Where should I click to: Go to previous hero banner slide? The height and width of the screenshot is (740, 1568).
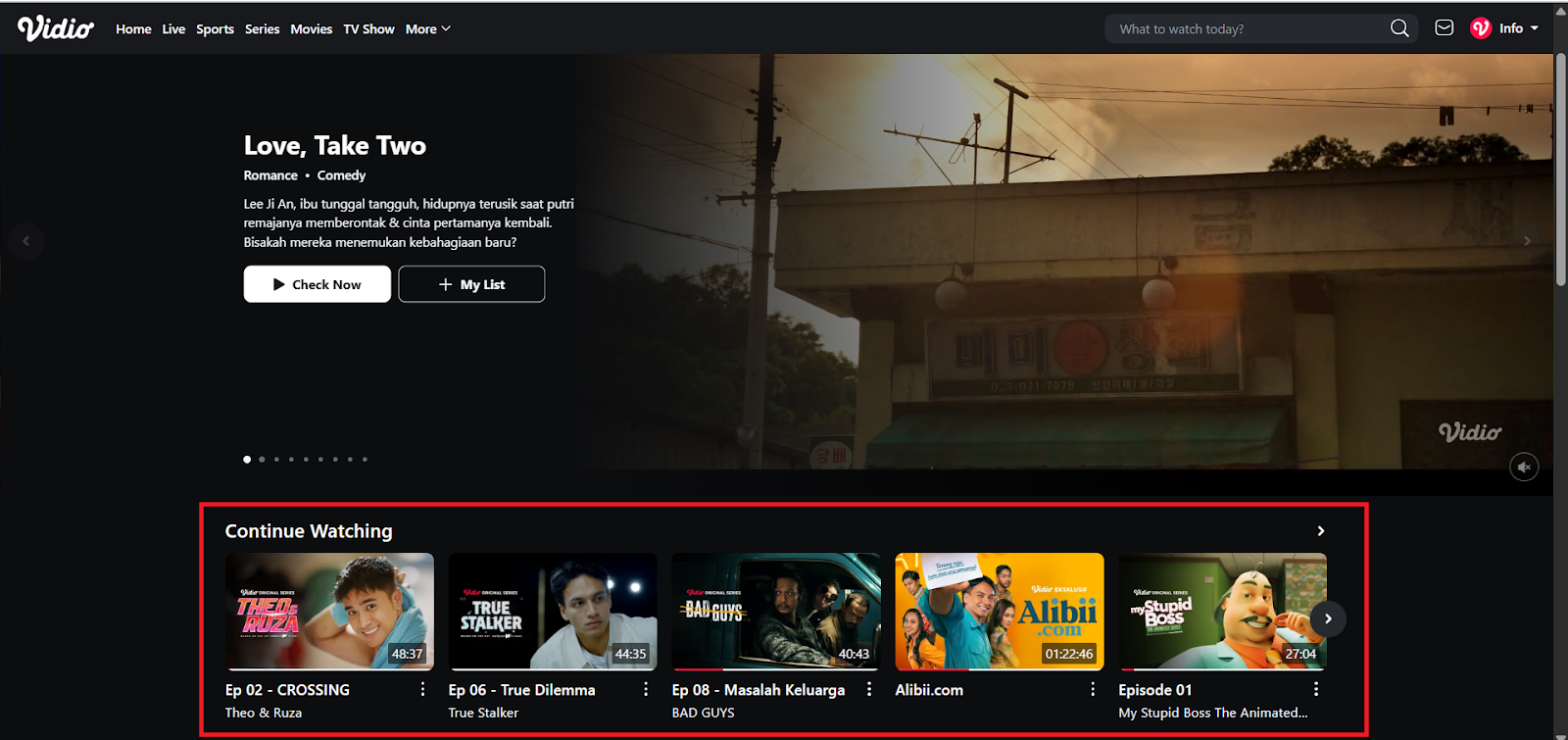(26, 241)
